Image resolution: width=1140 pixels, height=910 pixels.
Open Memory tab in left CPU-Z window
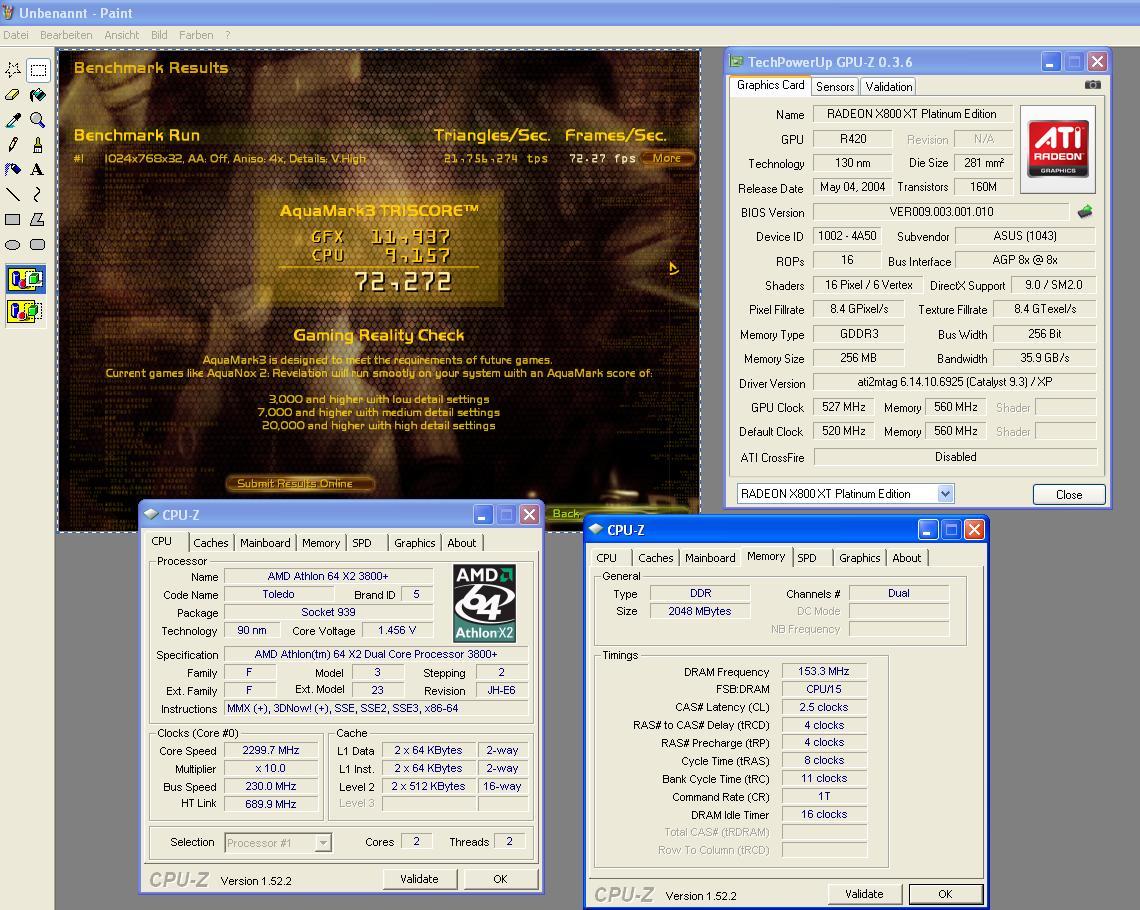click(321, 543)
